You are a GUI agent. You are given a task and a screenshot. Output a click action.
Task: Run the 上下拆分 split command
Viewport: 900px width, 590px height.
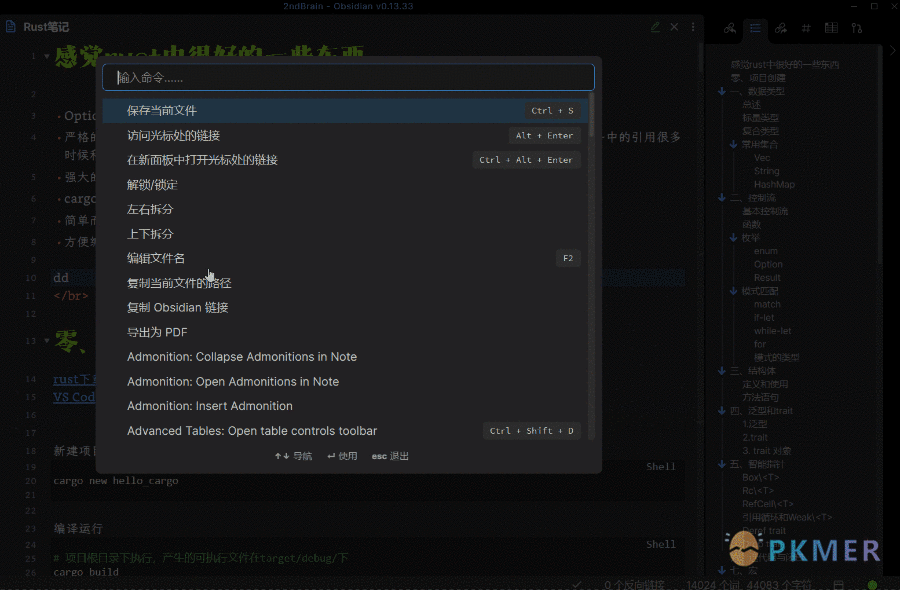point(346,234)
